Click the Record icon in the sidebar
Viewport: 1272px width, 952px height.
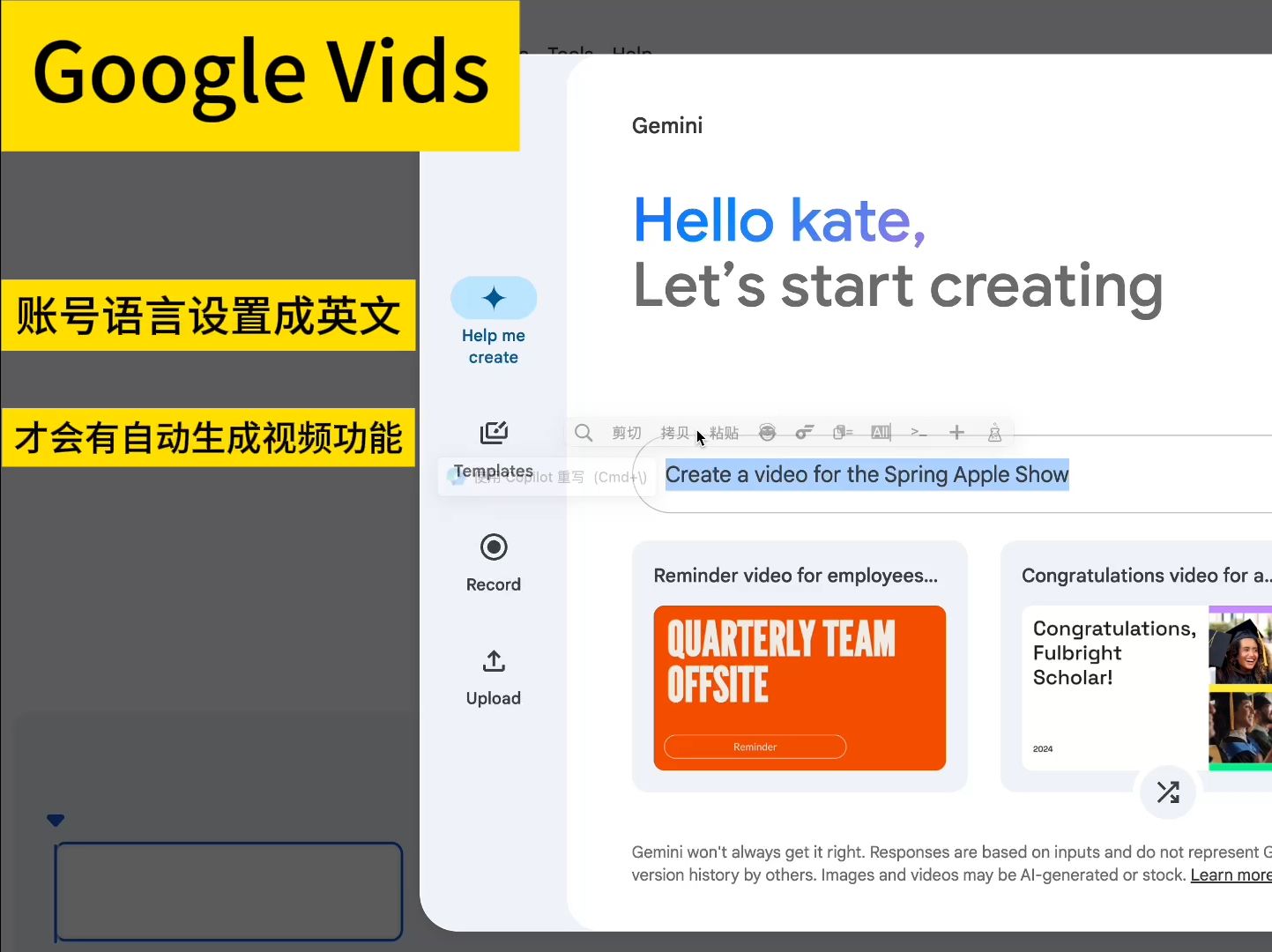click(493, 547)
